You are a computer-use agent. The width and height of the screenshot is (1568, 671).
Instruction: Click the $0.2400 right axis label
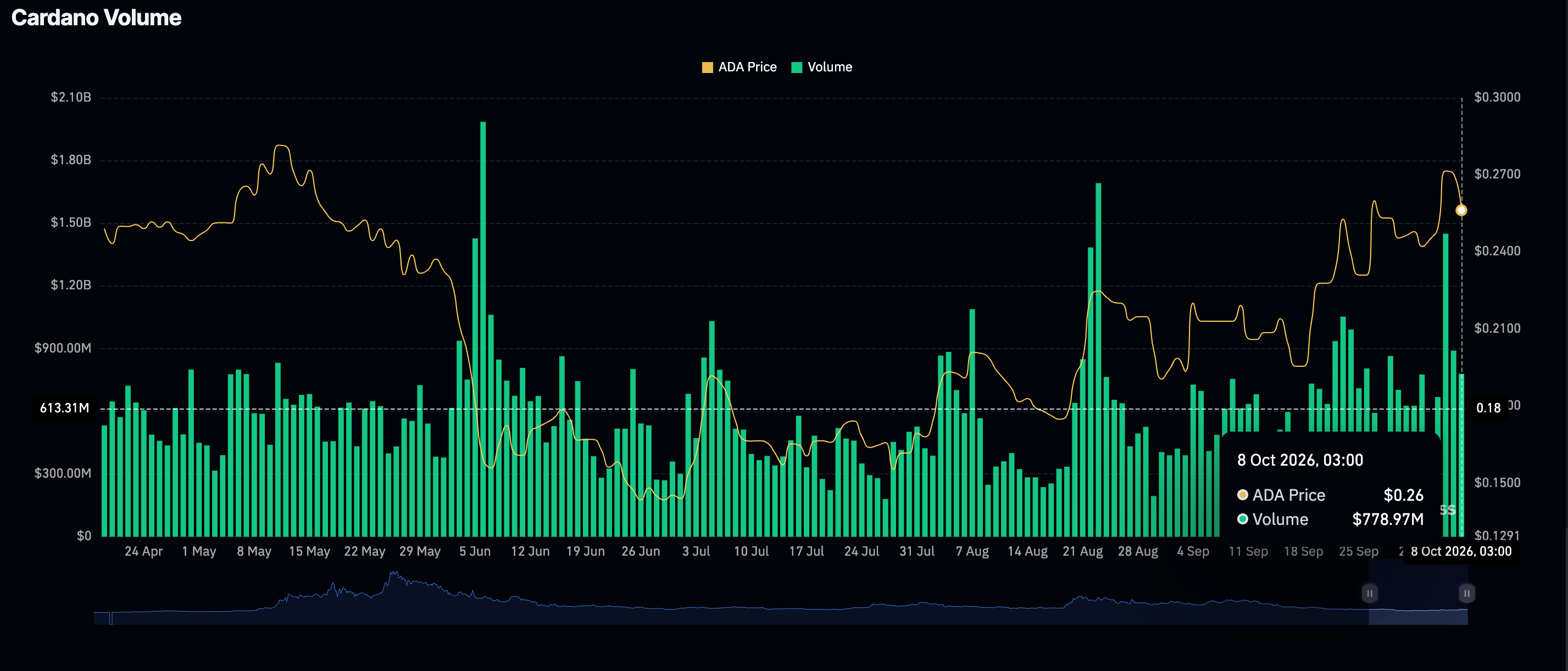point(1497,251)
